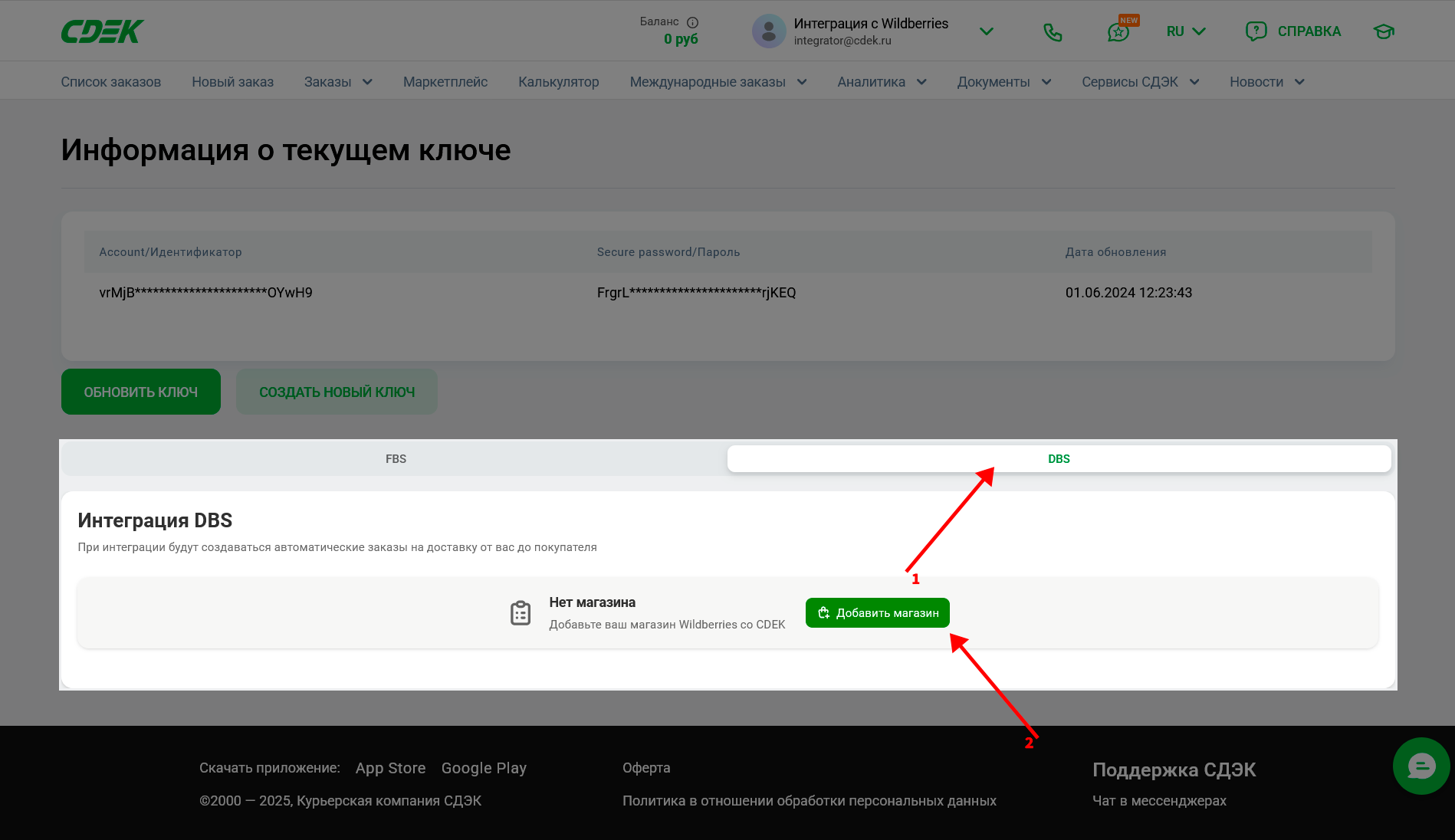Click the user profile avatar

[769, 31]
